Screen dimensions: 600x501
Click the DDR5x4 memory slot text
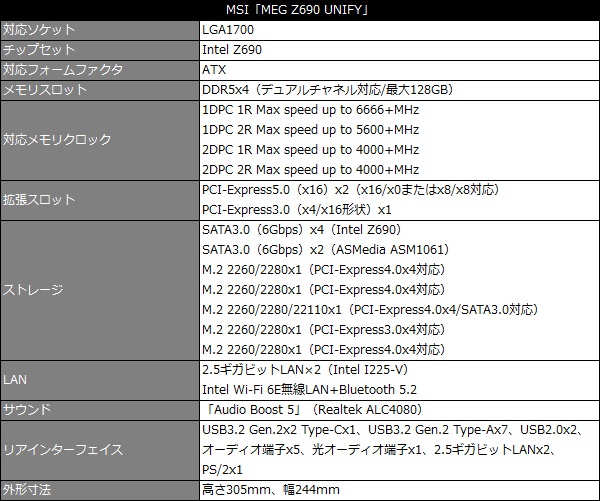pyautogui.click(x=328, y=90)
